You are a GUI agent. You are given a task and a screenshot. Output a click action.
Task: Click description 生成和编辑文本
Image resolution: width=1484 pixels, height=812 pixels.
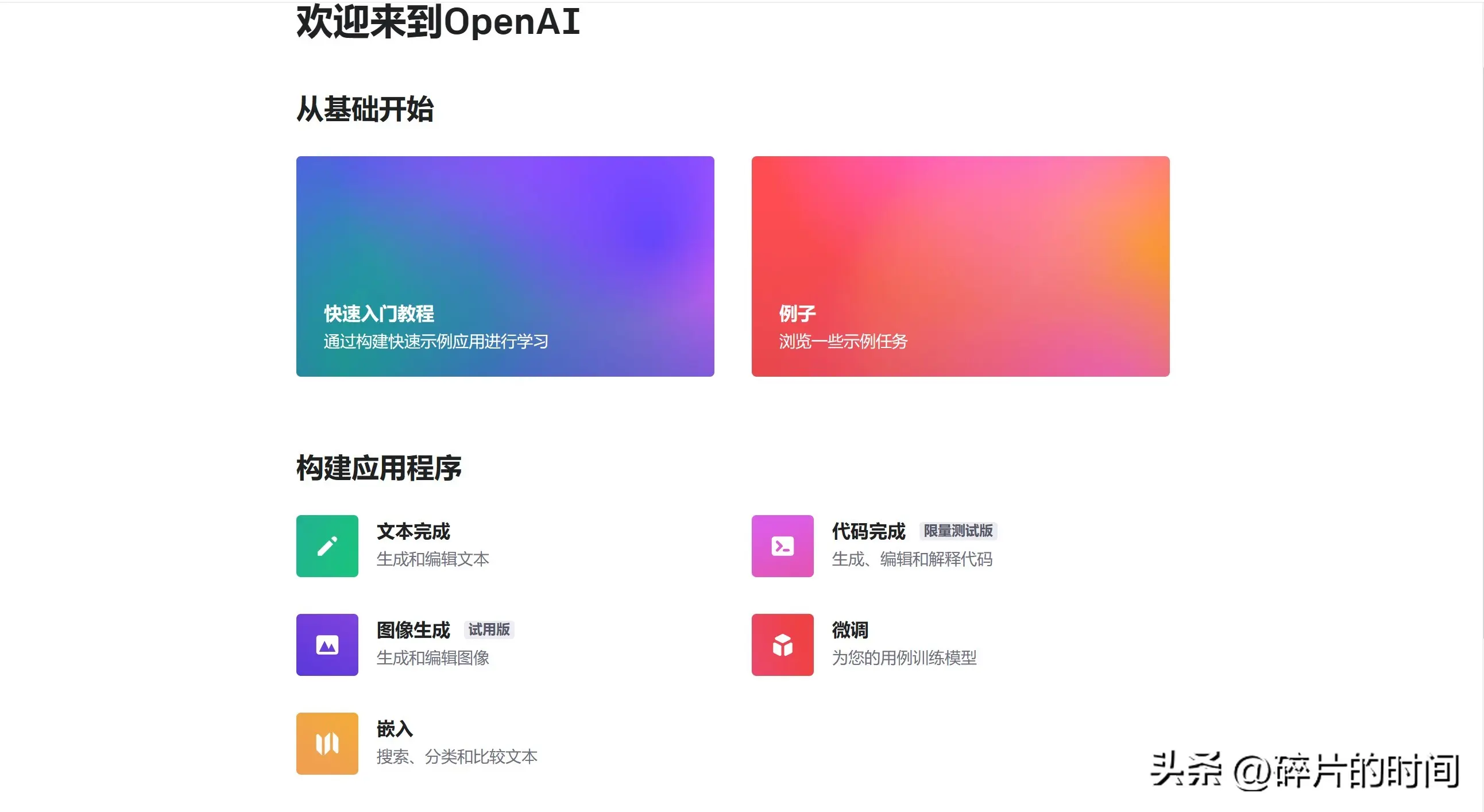click(432, 559)
